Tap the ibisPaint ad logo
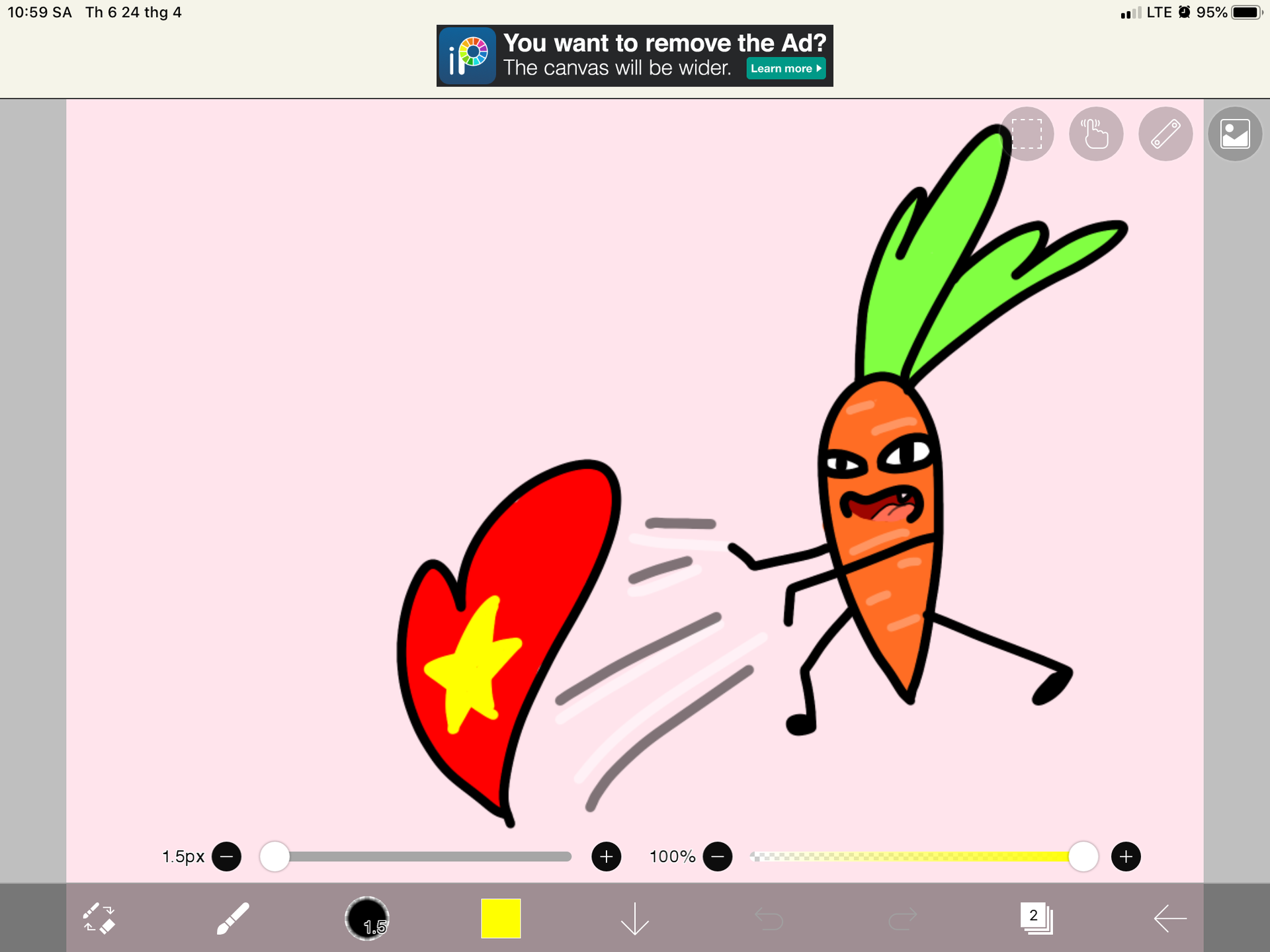Screen dimensions: 1270x952 pyautogui.click(x=468, y=56)
